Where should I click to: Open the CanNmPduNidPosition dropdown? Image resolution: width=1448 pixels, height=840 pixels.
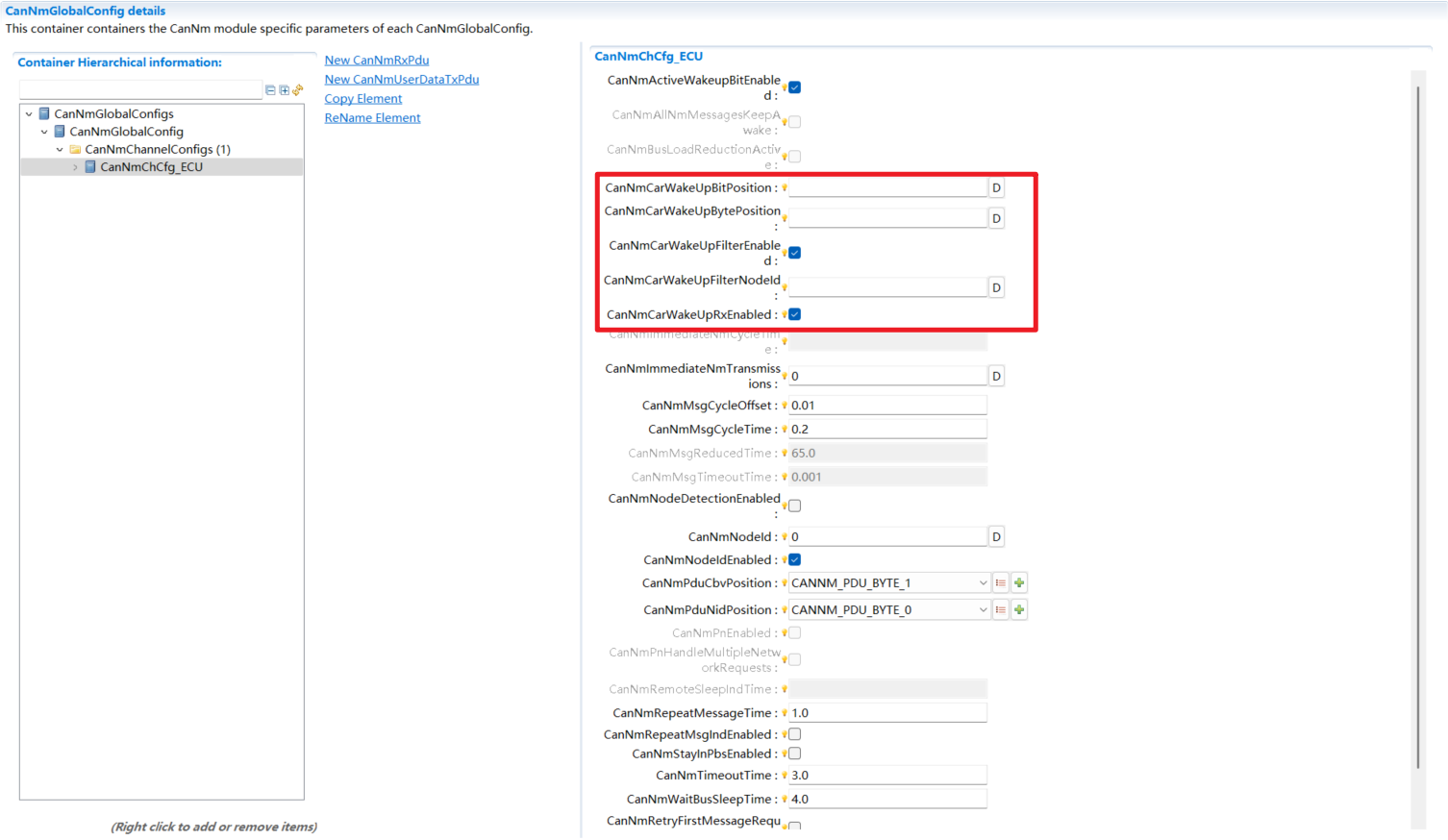[x=983, y=610]
